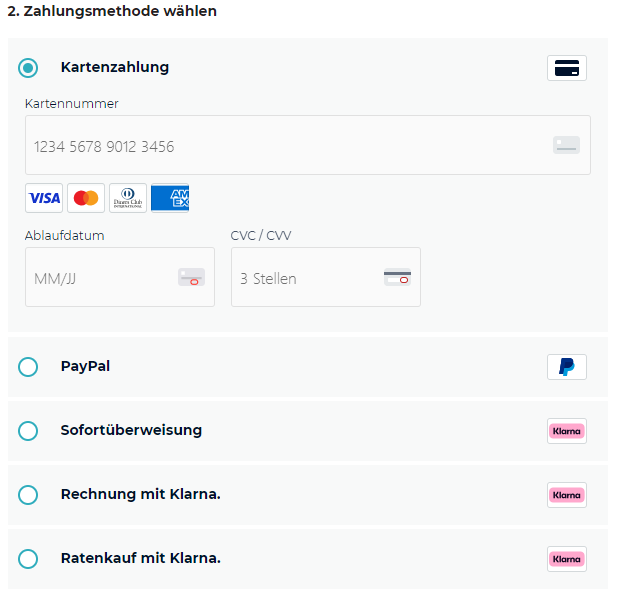Viewport: 618px width, 595px height.
Task: Select the Kartenzahlung radio button
Action: pos(28,68)
